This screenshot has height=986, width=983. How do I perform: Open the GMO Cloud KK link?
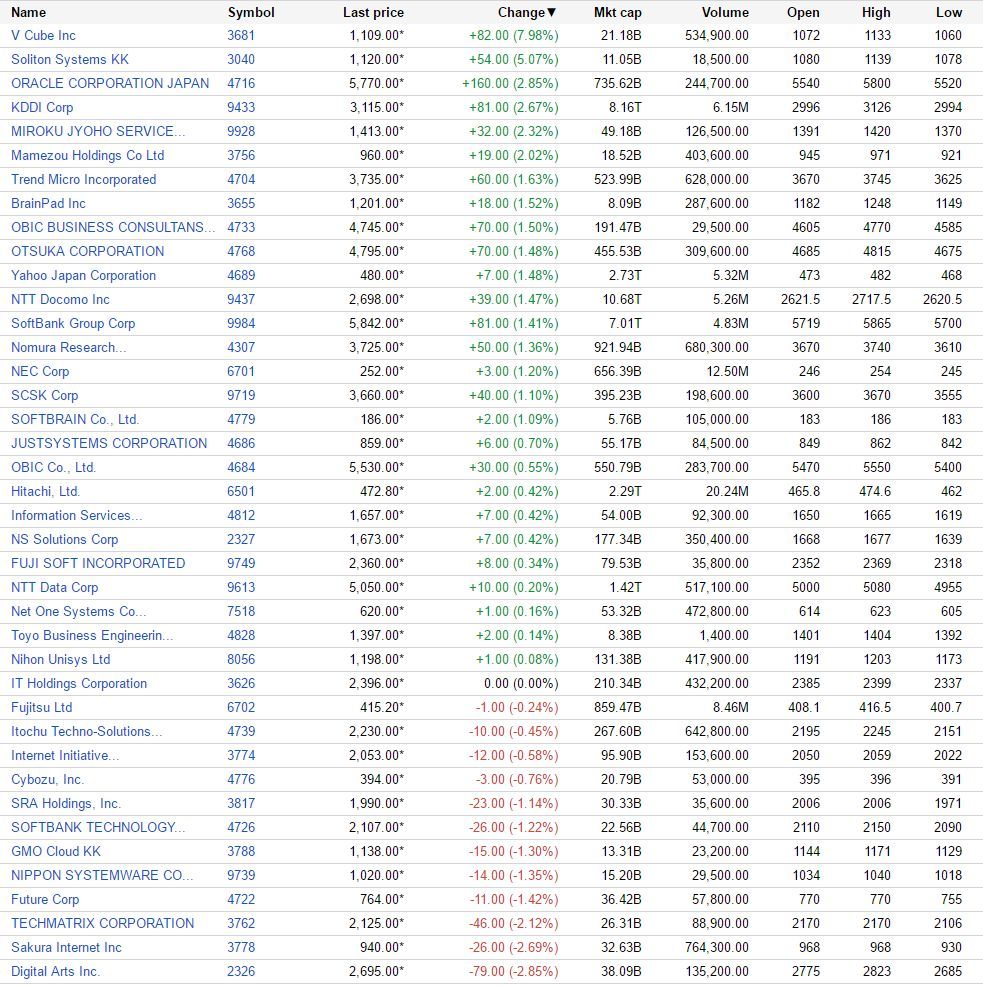point(56,851)
